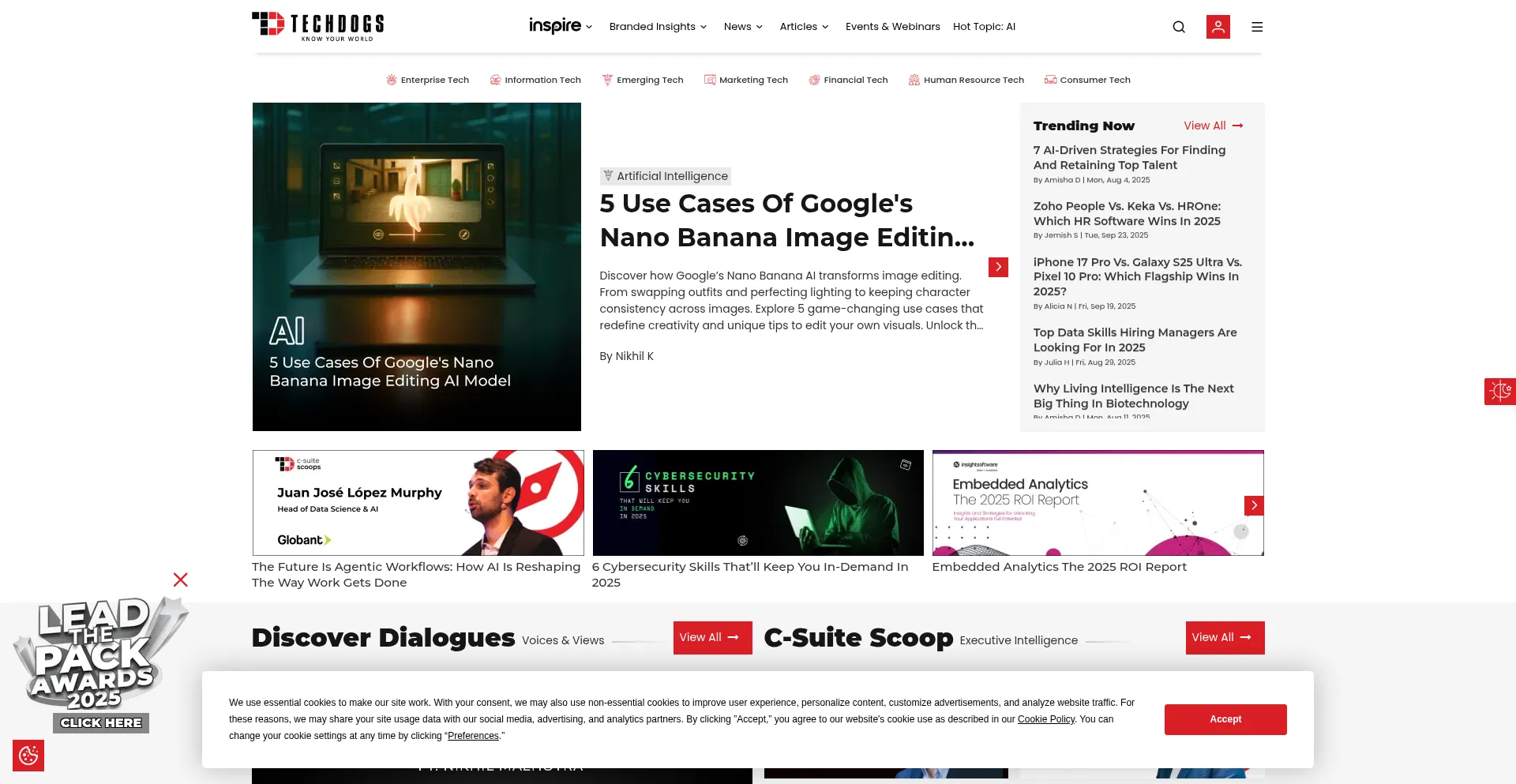Expand the Branded Insights dropdown

pos(658,27)
